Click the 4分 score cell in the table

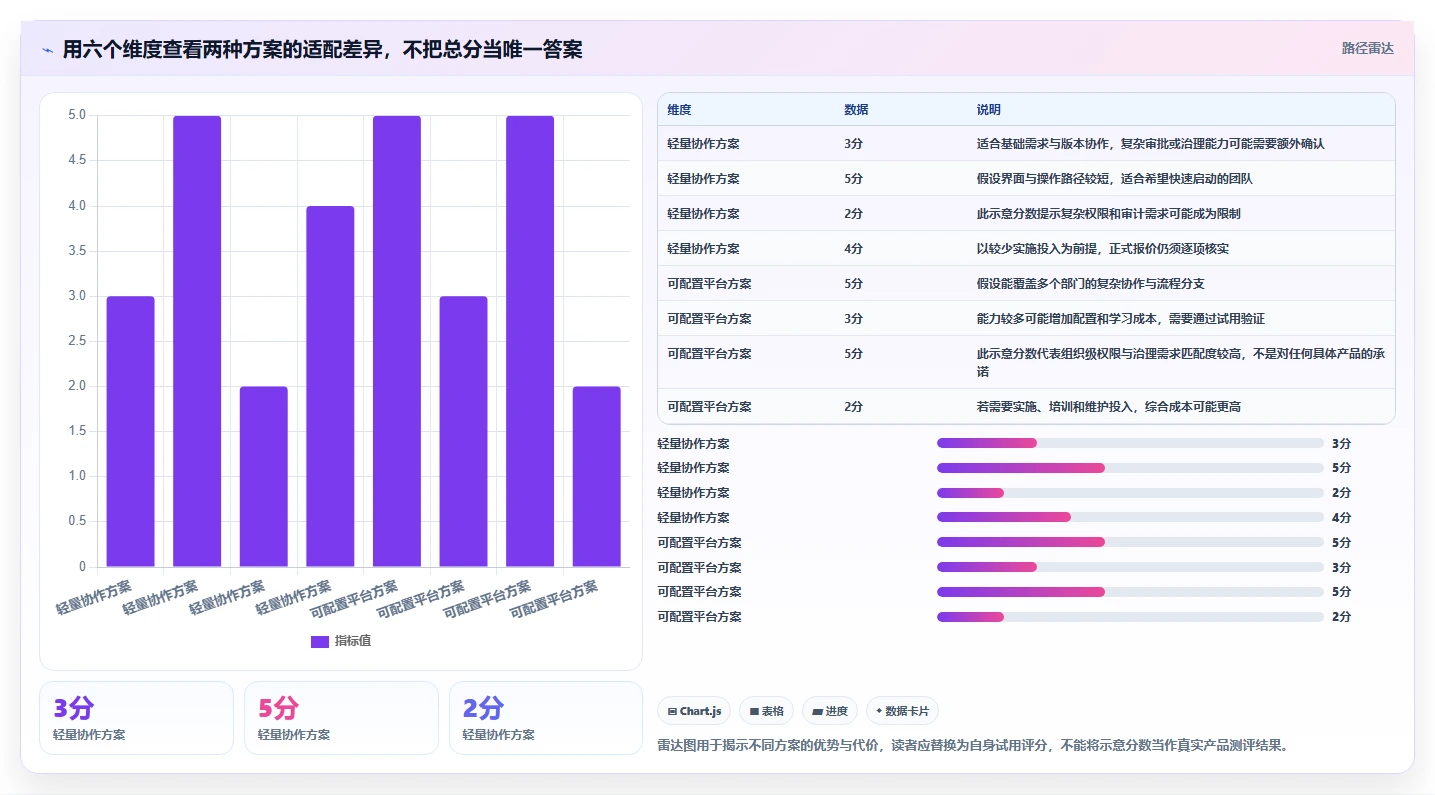[854, 249]
